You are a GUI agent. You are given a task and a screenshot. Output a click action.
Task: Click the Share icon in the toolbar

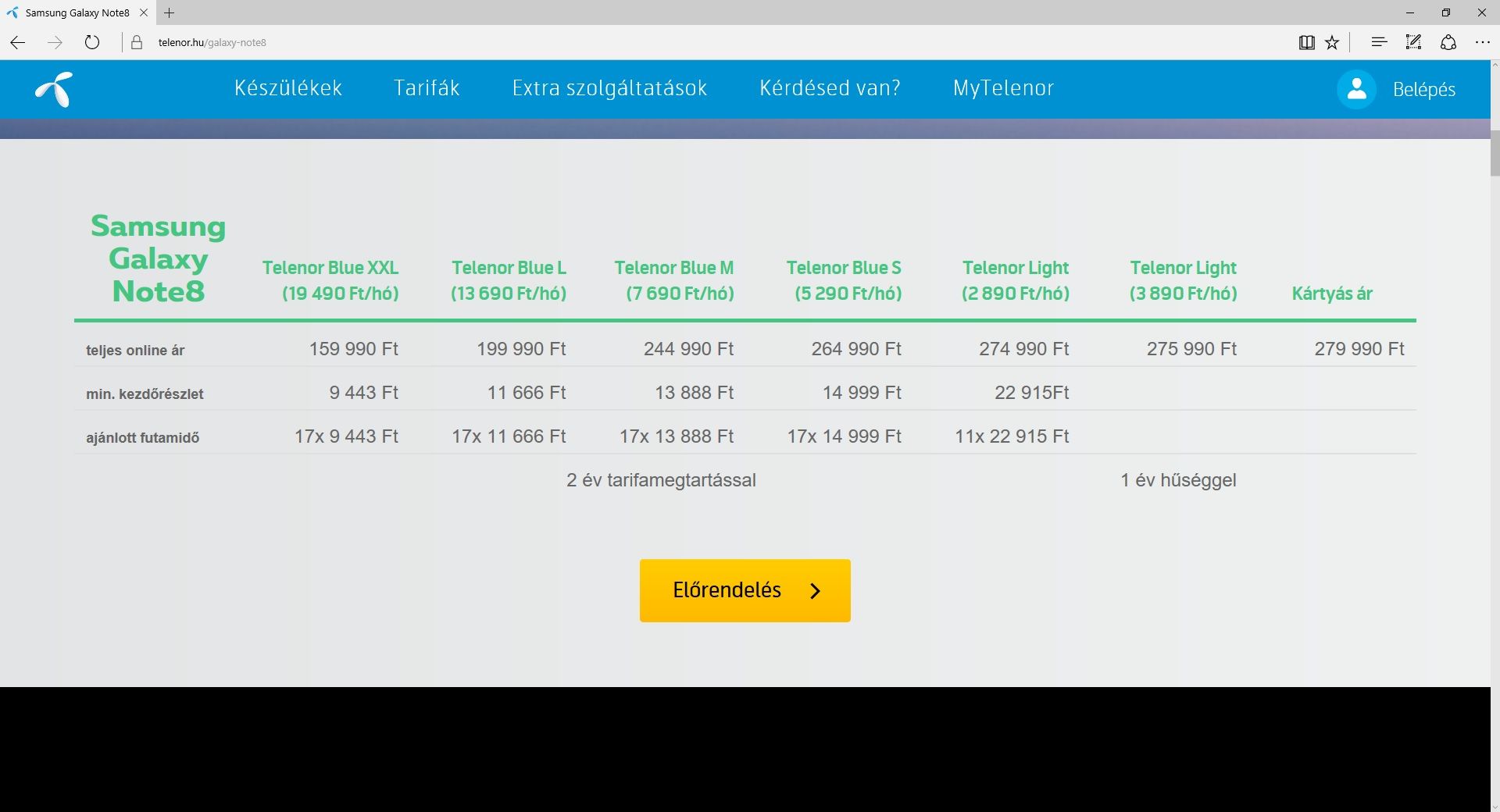[1448, 42]
